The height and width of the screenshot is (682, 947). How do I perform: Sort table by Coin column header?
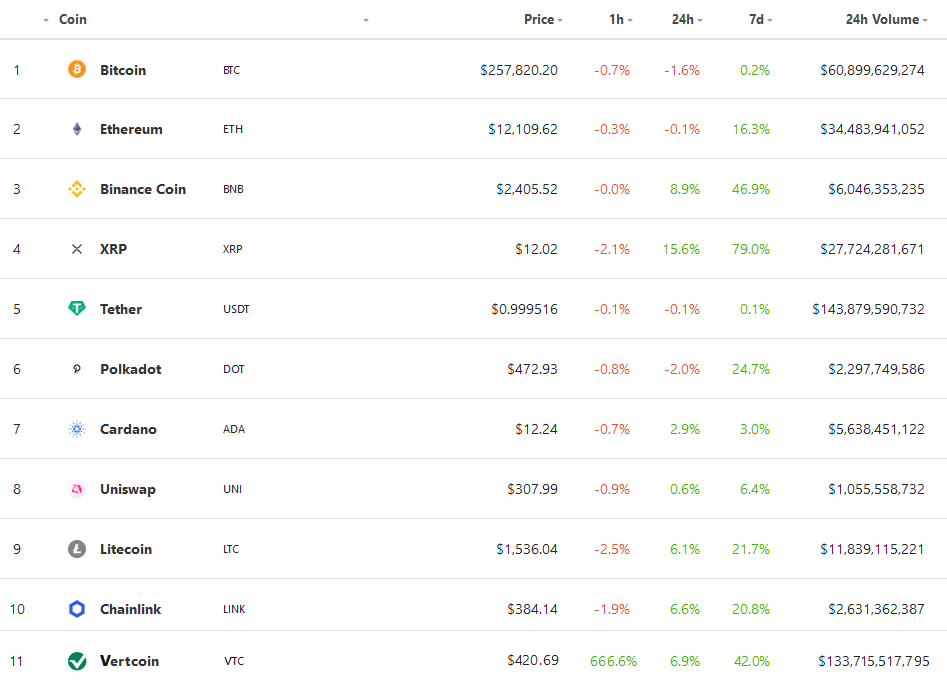pos(73,19)
